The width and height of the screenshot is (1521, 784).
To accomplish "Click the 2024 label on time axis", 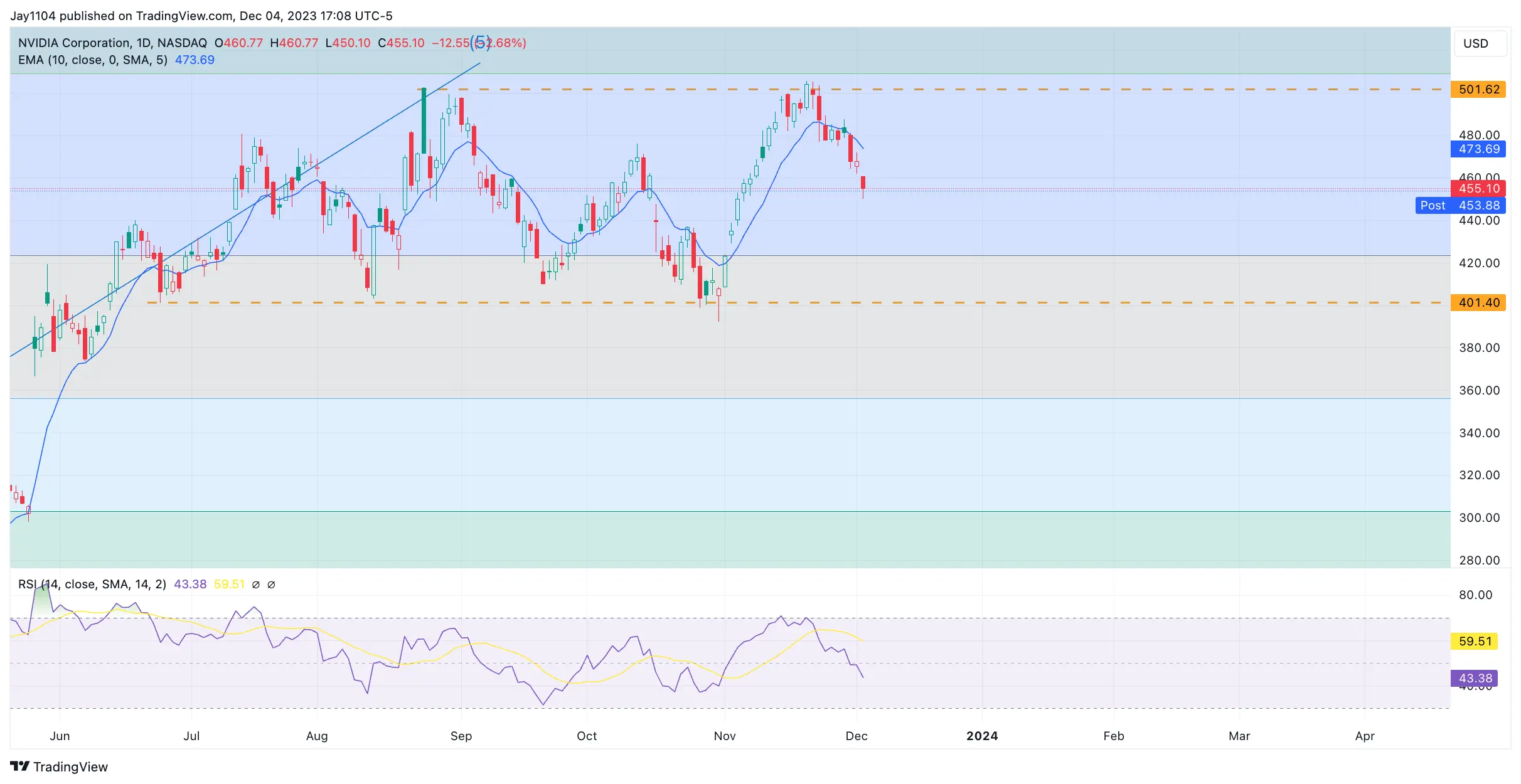I will (x=982, y=736).
